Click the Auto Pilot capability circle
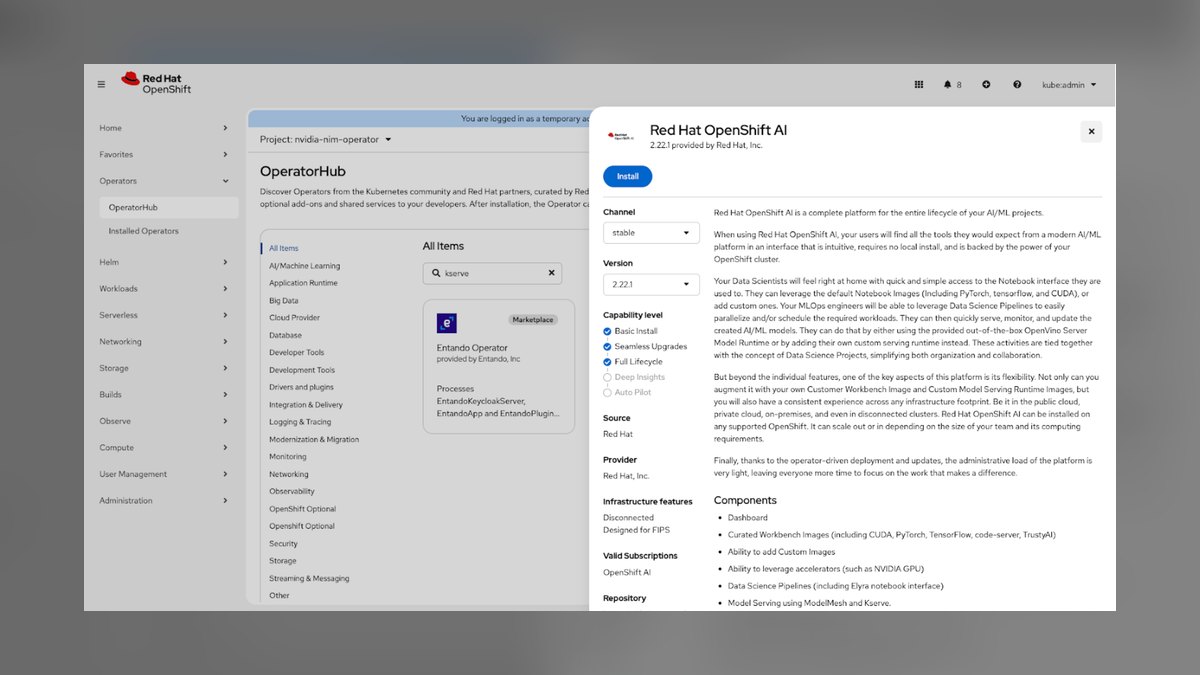Viewport: 1200px width, 675px height. point(607,392)
